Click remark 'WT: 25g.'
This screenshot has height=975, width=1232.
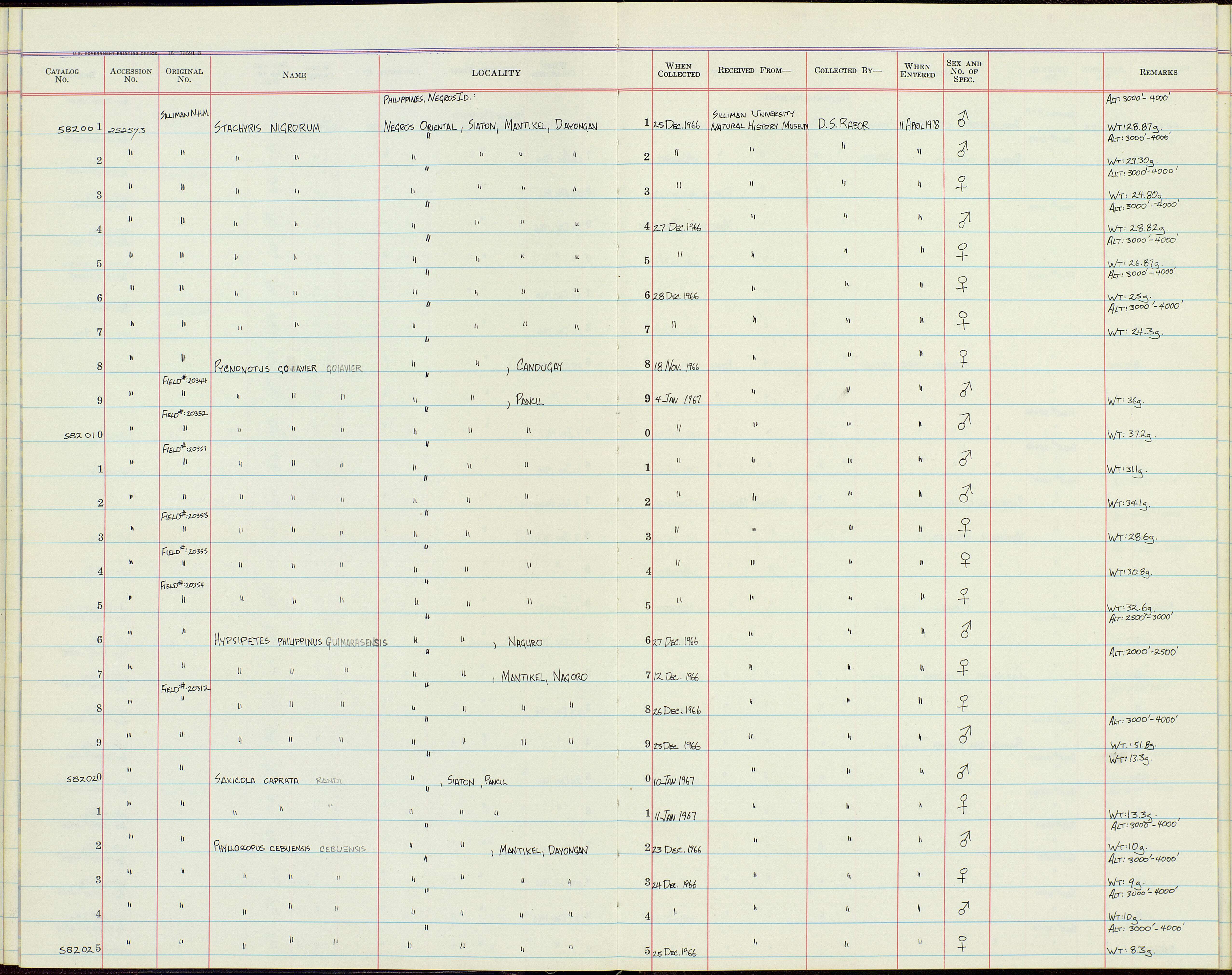click(1129, 297)
